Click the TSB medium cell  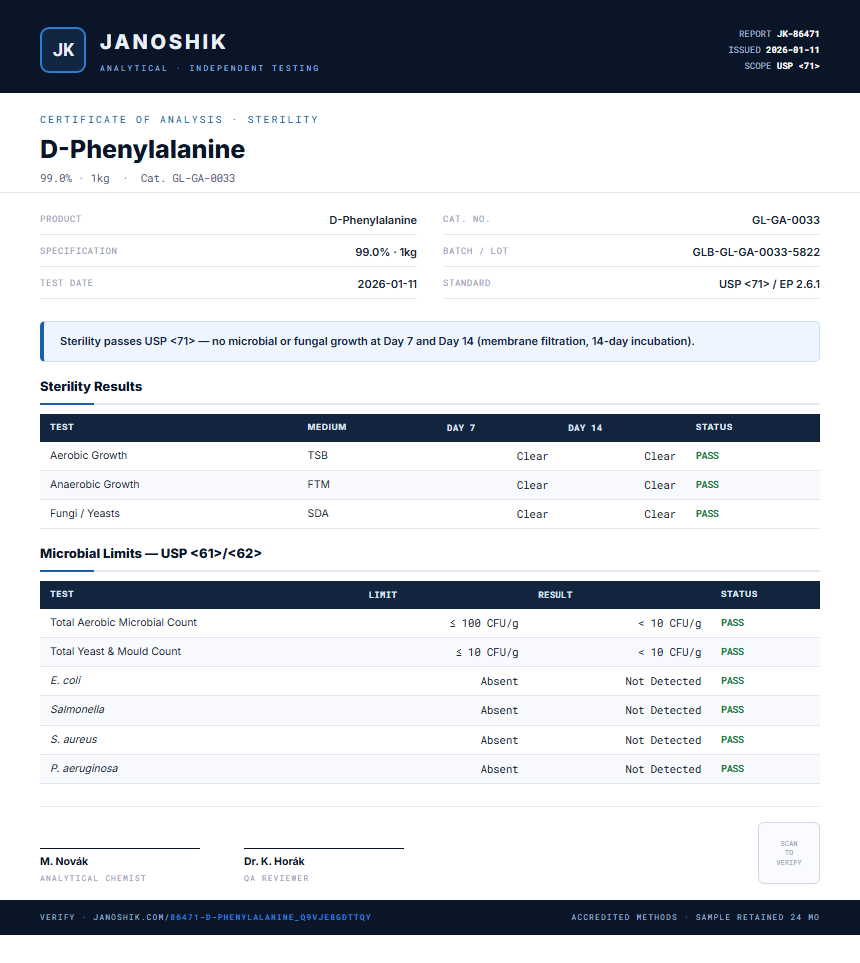pyautogui.click(x=318, y=455)
